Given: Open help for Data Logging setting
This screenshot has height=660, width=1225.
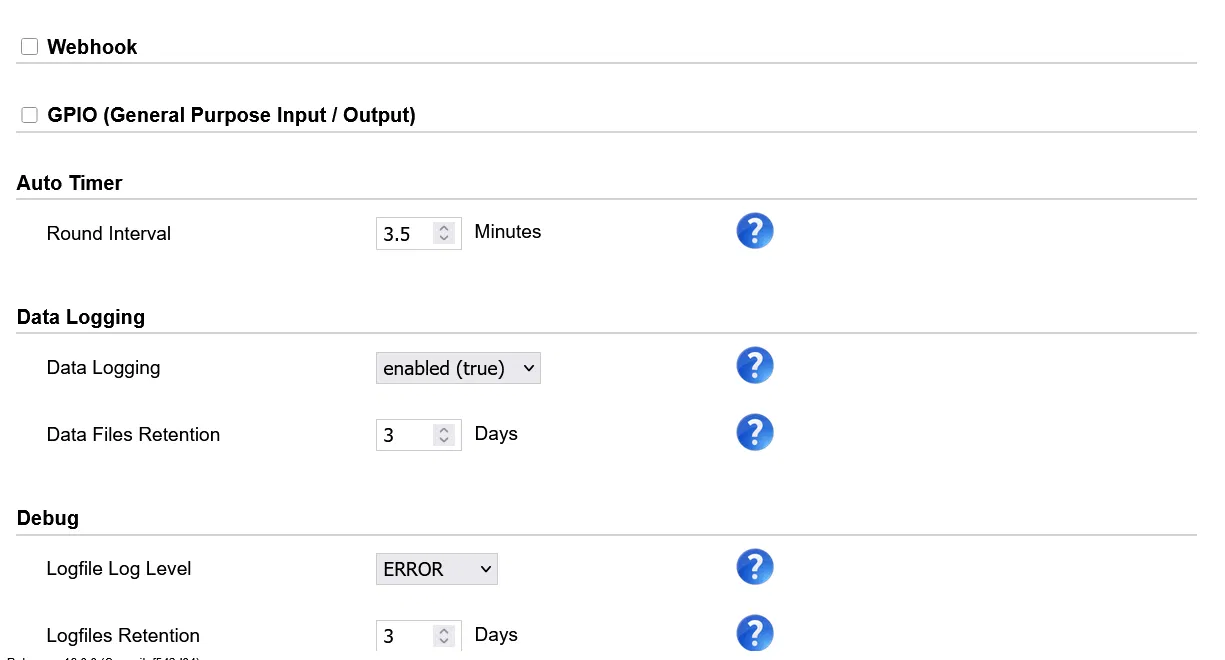Looking at the screenshot, I should click(755, 365).
